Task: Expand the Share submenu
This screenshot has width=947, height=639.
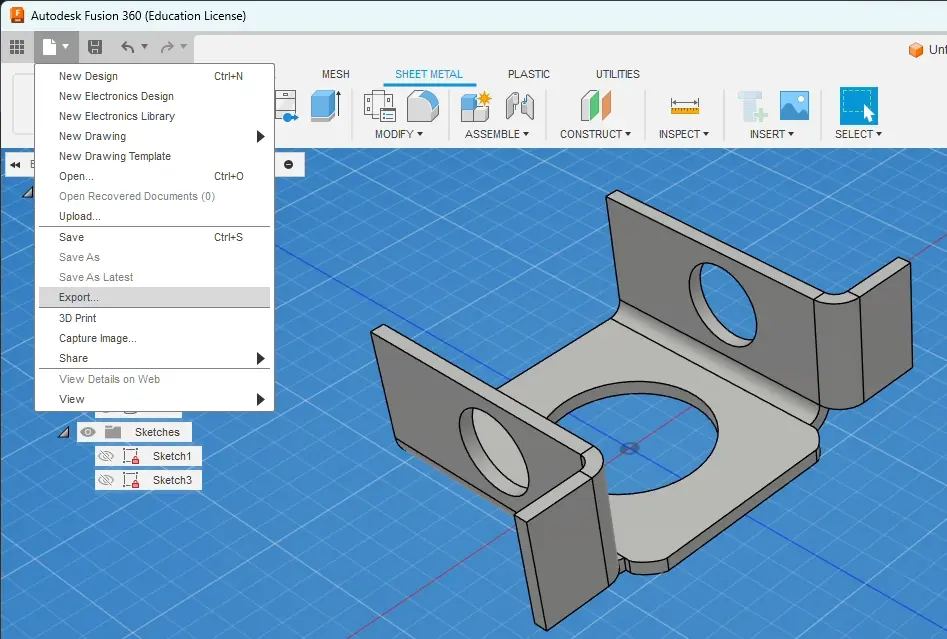Action: click(72, 358)
